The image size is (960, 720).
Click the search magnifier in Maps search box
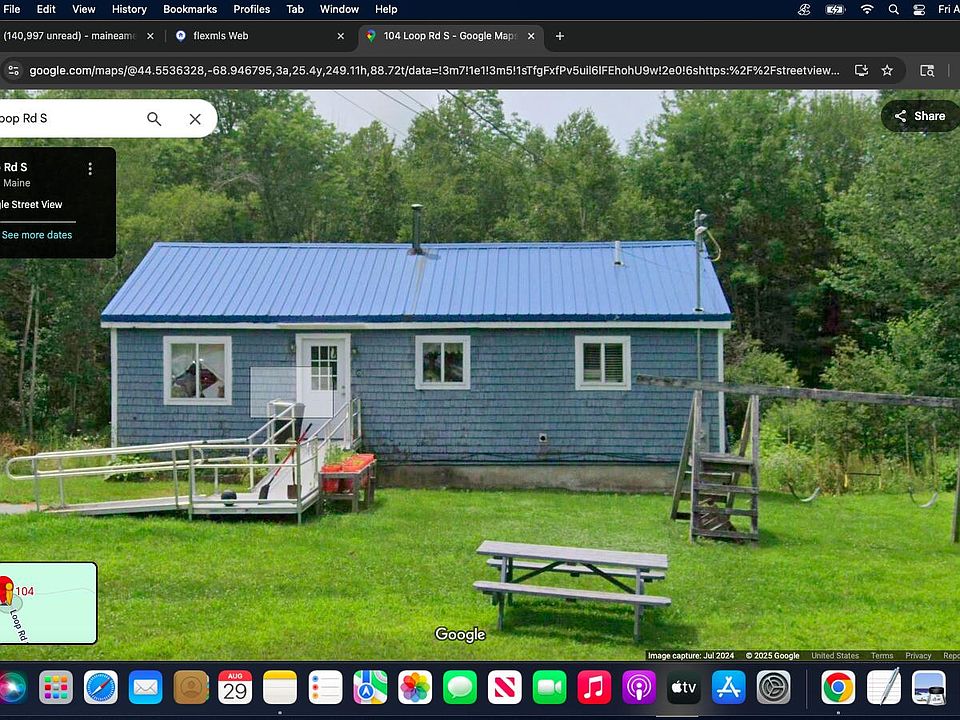154,118
